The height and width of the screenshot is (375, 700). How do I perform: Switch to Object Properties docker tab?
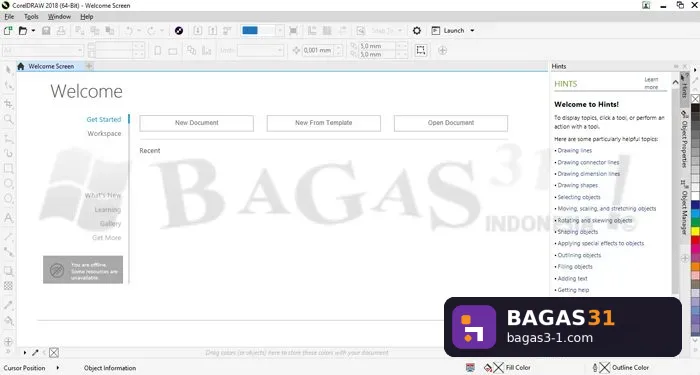(x=684, y=139)
